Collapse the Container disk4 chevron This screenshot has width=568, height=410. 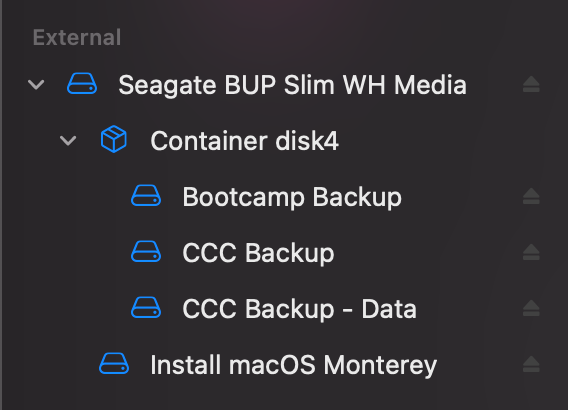pyautogui.click(x=68, y=141)
